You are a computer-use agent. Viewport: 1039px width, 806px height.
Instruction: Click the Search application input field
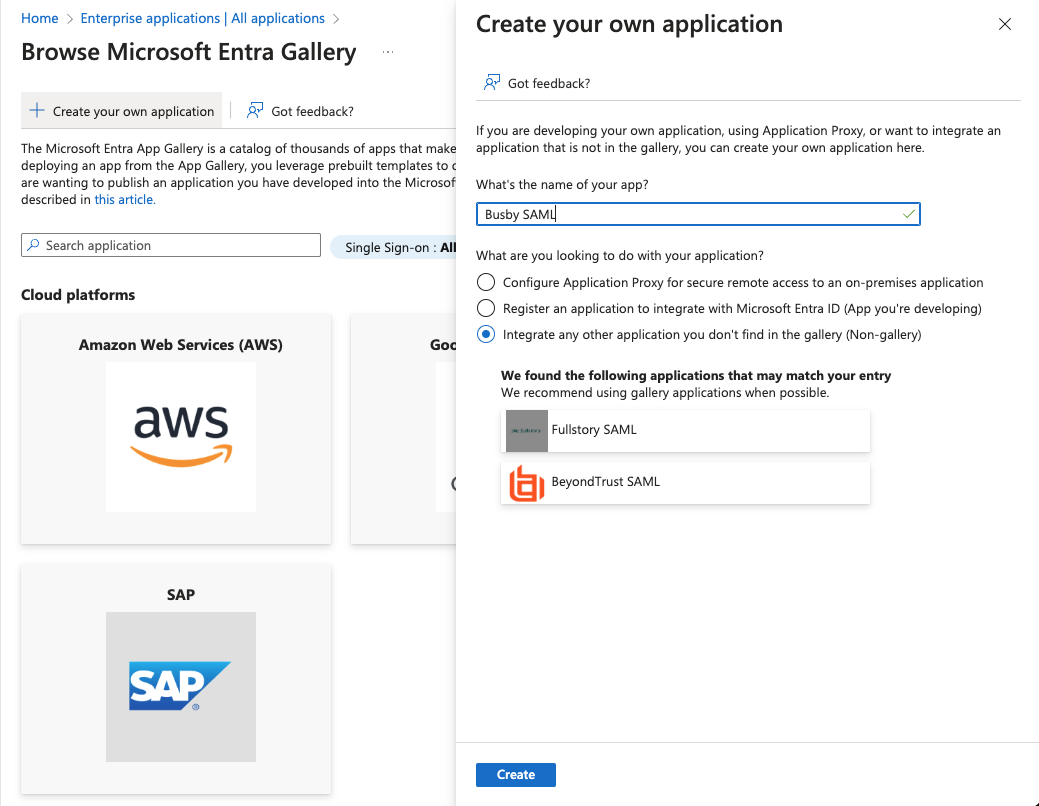pos(171,245)
